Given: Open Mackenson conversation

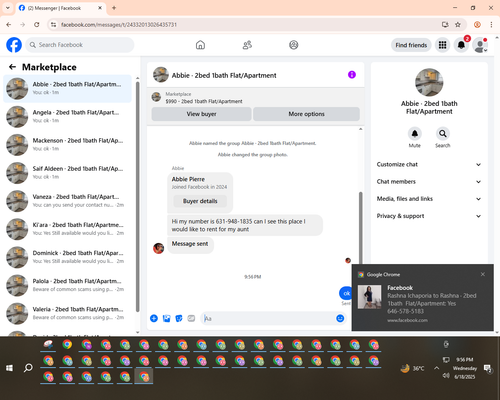Looking at the screenshot, I should point(67,145).
